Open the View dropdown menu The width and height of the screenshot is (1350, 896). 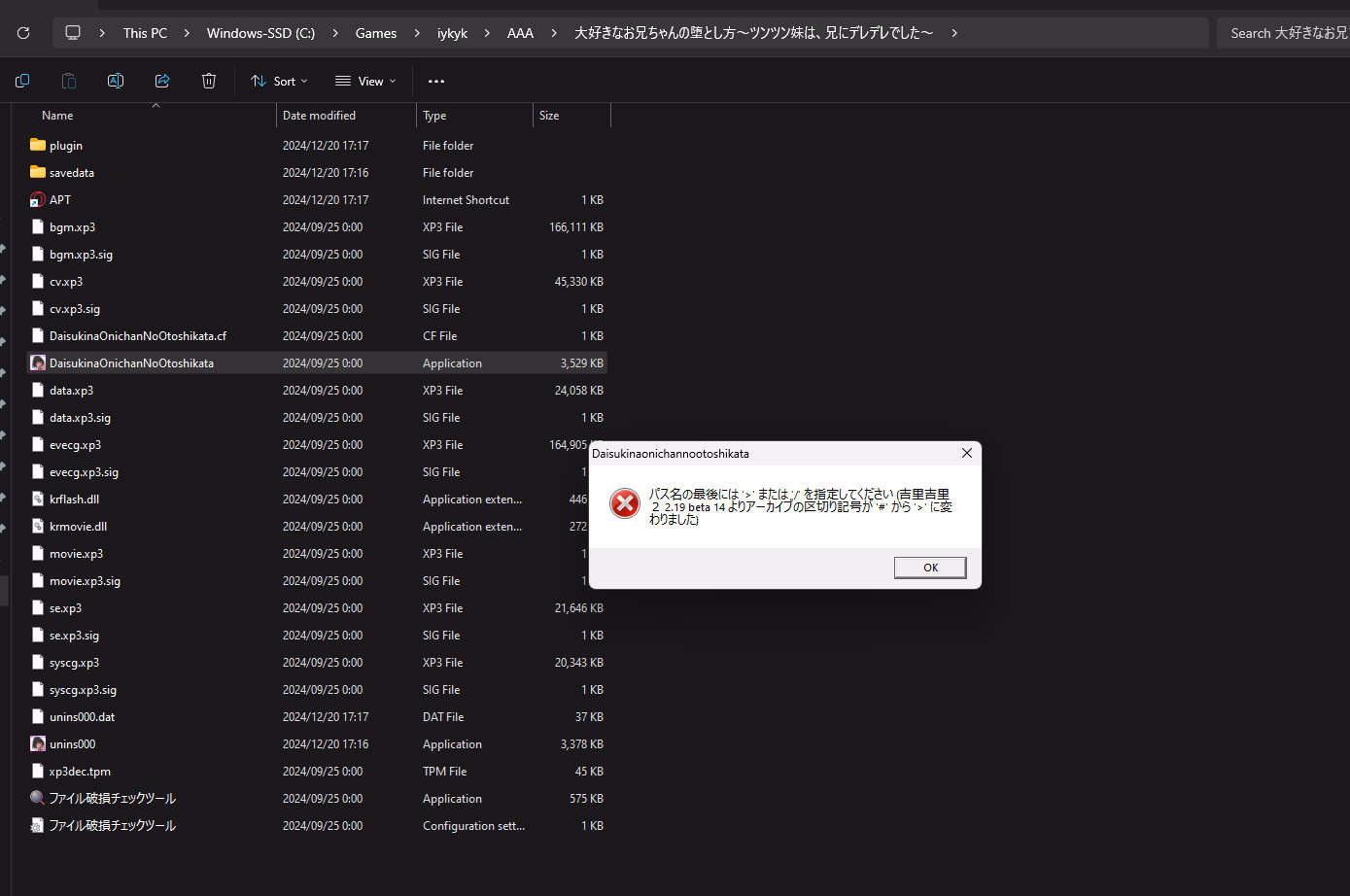(365, 82)
